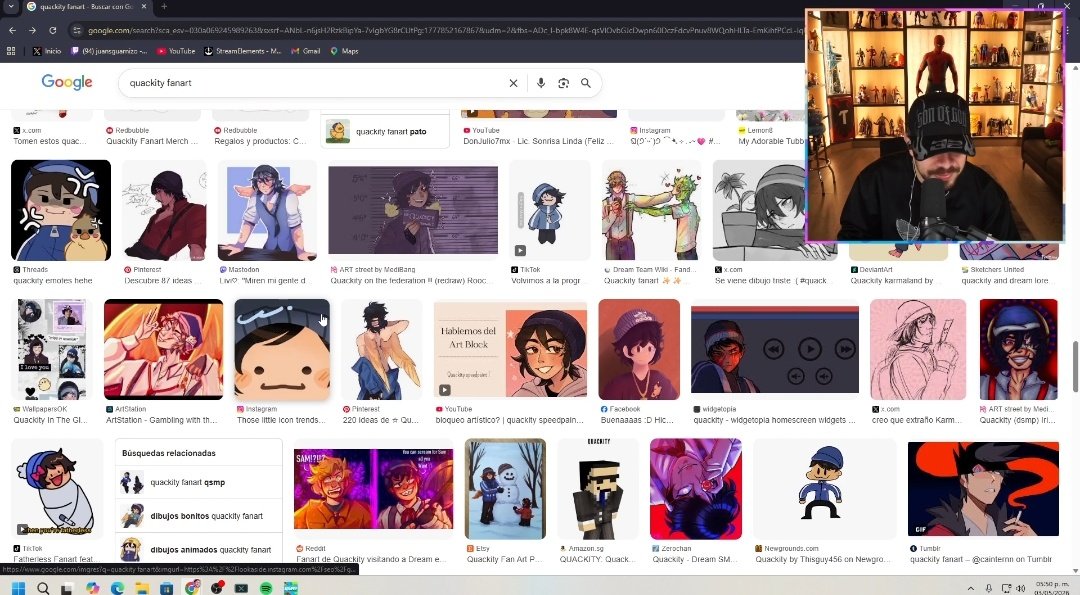This screenshot has width=1080, height=595.
Task: Open the YouTube 'bloqueo artístico?' speedpaint image
Action: point(510,349)
